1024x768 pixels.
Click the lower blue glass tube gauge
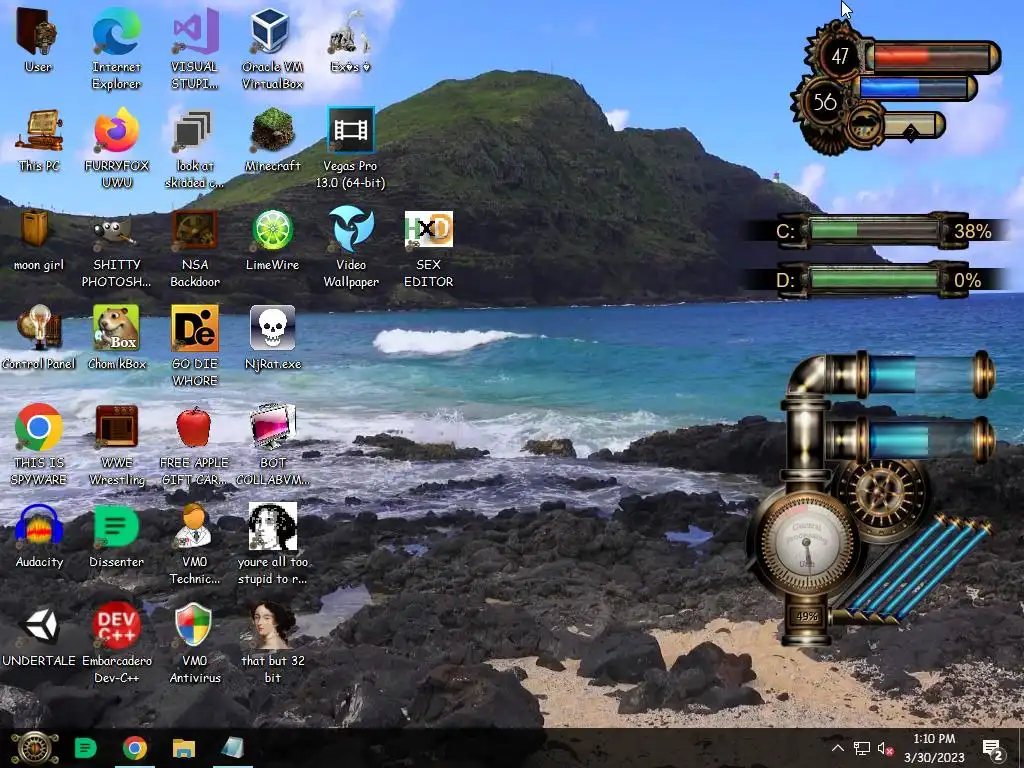click(x=926, y=440)
